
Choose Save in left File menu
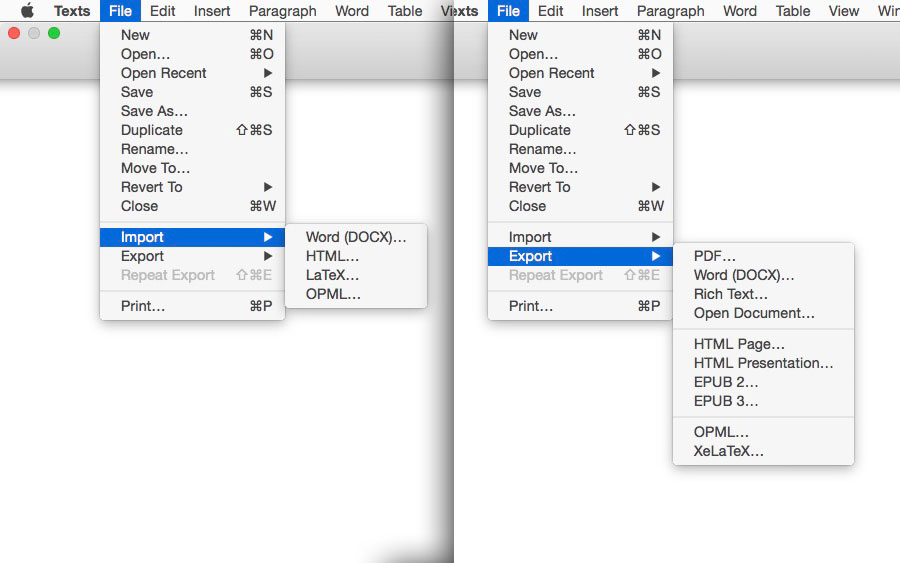point(192,92)
